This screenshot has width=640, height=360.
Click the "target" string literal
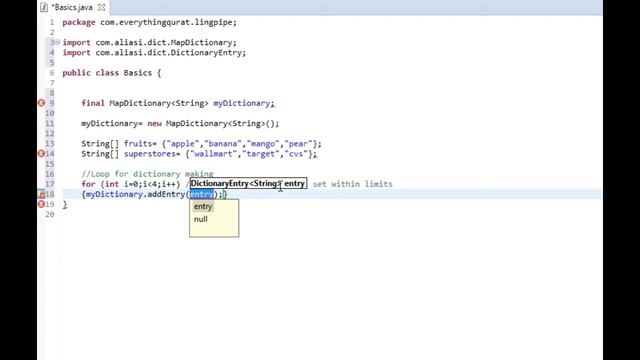tap(260, 154)
